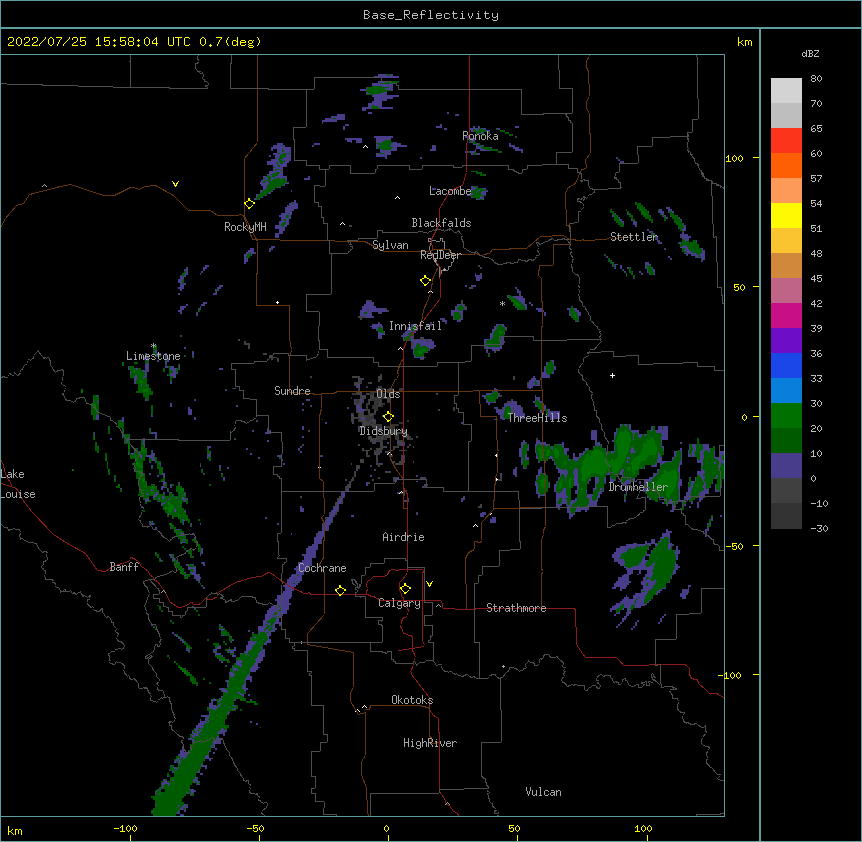Select the Banff label
This screenshot has height=842, width=862.
124,567
